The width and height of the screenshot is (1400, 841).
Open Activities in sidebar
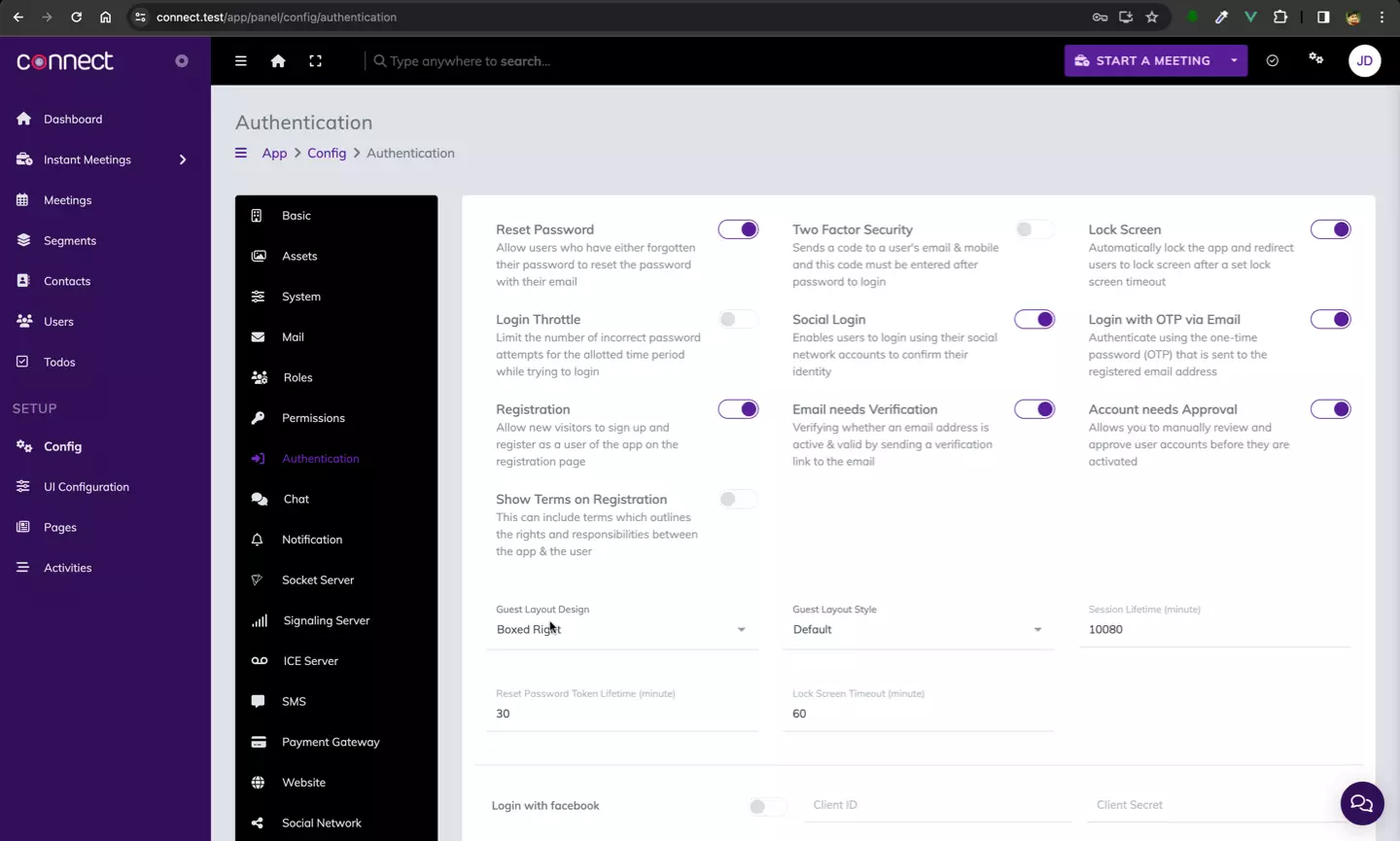tap(105, 568)
